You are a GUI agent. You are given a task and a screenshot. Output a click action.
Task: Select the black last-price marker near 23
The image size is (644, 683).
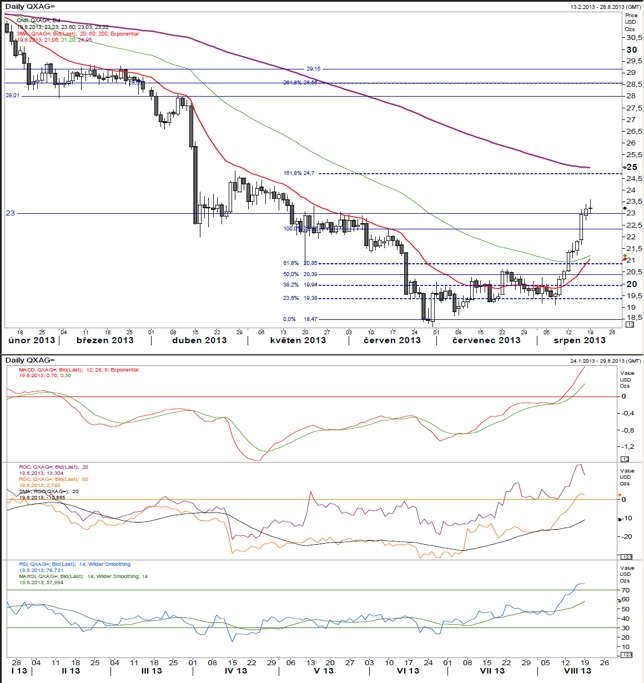coord(624,209)
